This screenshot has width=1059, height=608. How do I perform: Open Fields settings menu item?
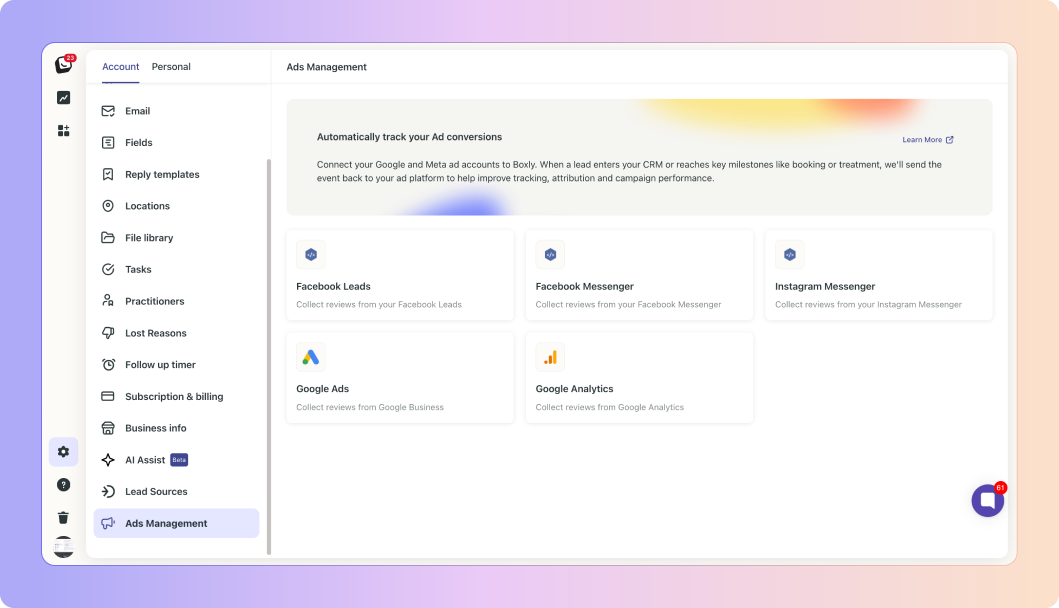pos(176,143)
